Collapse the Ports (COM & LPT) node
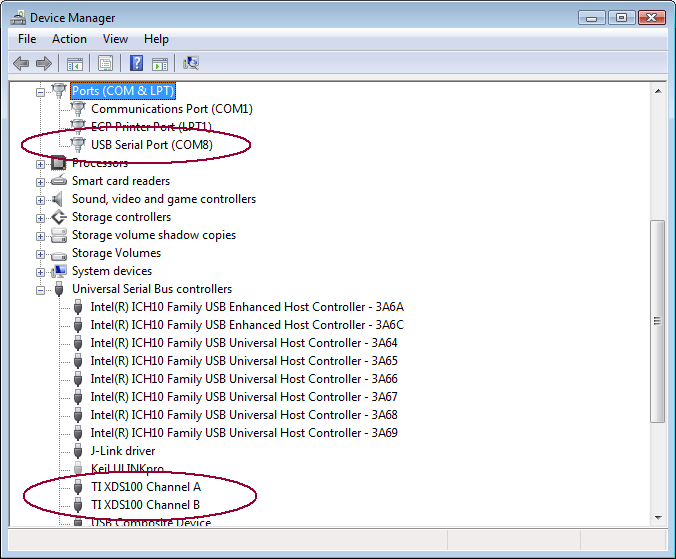676x559 pixels. coord(40,92)
